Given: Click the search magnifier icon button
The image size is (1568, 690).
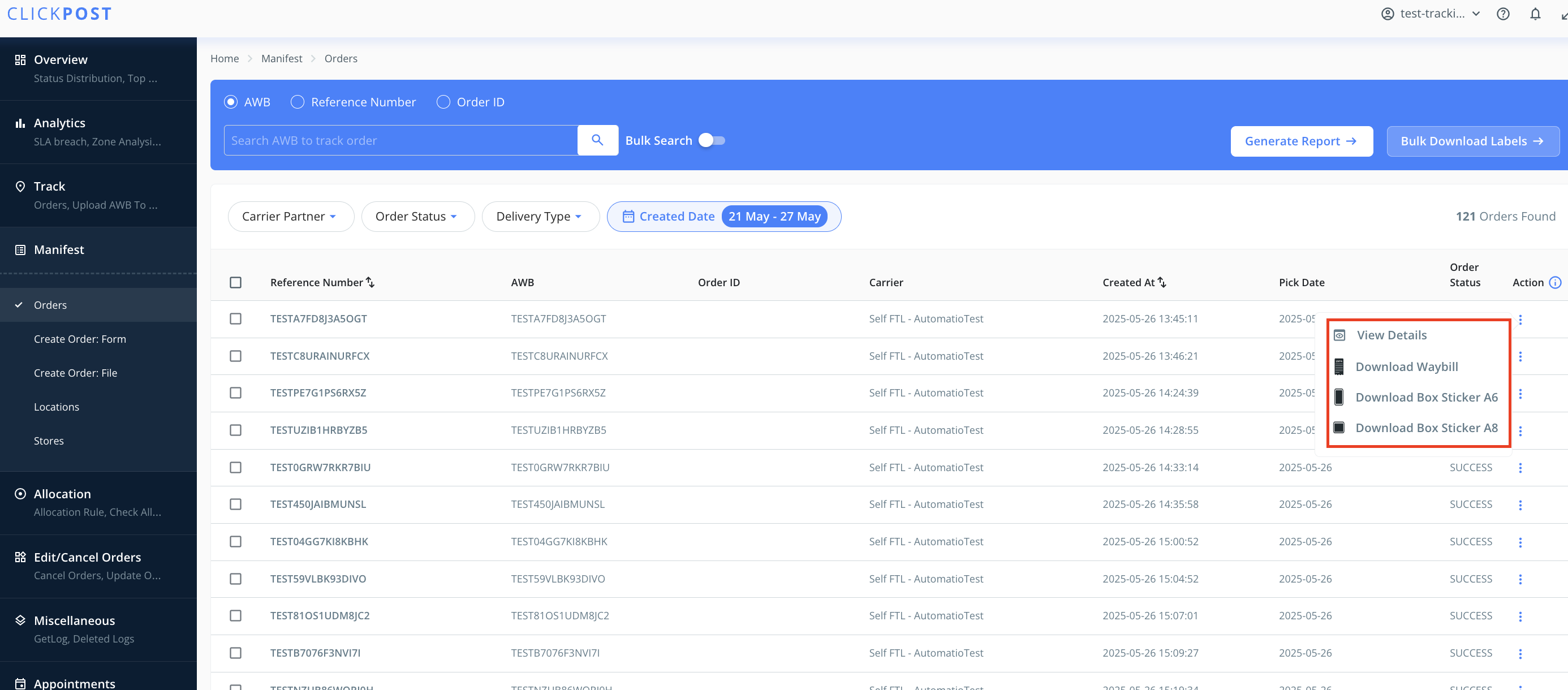Looking at the screenshot, I should [x=597, y=140].
